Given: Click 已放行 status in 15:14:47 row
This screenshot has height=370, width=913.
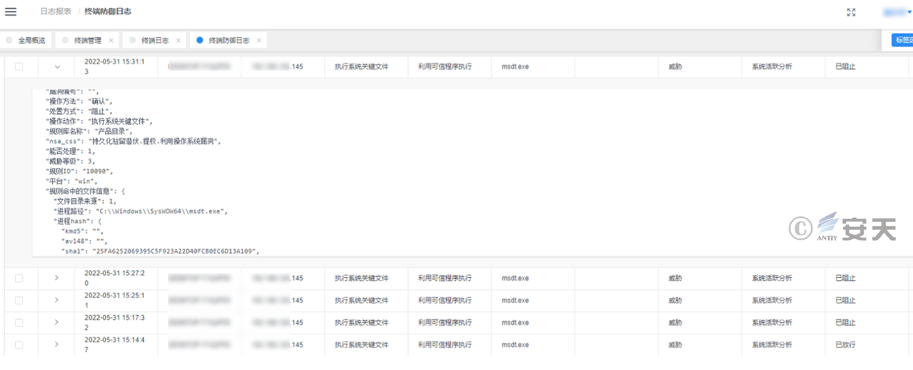Looking at the screenshot, I should point(845,345).
